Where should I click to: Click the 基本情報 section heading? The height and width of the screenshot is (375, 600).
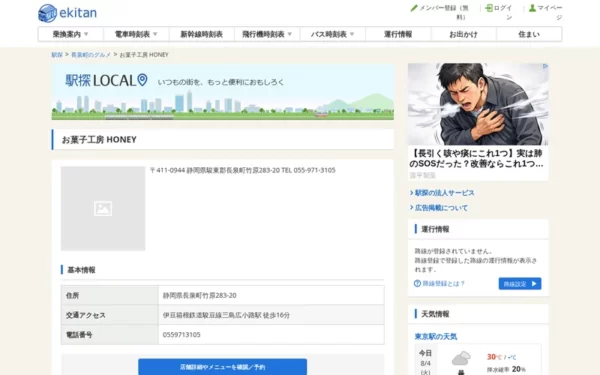[81, 270]
